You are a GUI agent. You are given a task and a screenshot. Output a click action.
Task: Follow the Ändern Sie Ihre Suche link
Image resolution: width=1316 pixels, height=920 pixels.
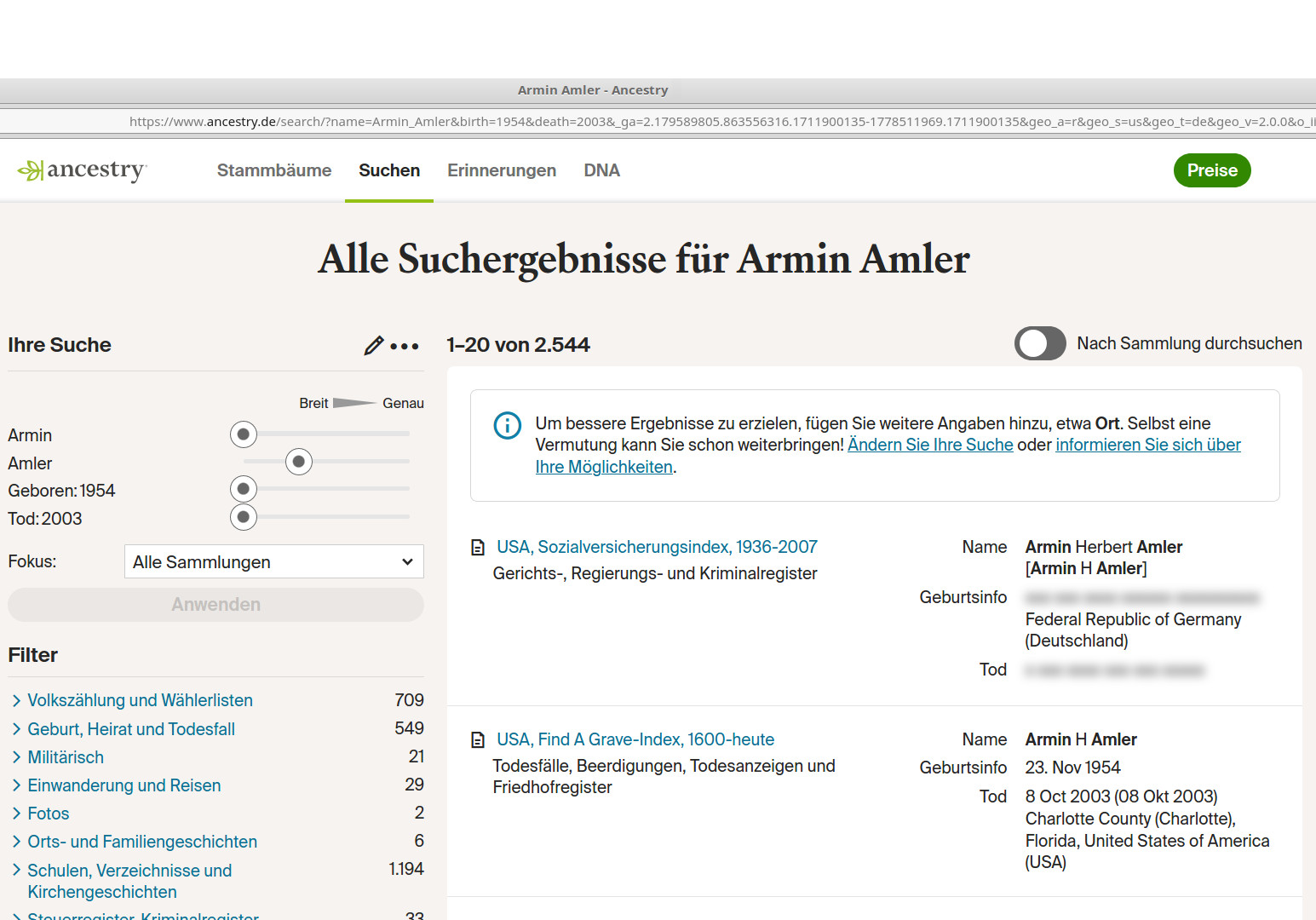[x=930, y=445]
